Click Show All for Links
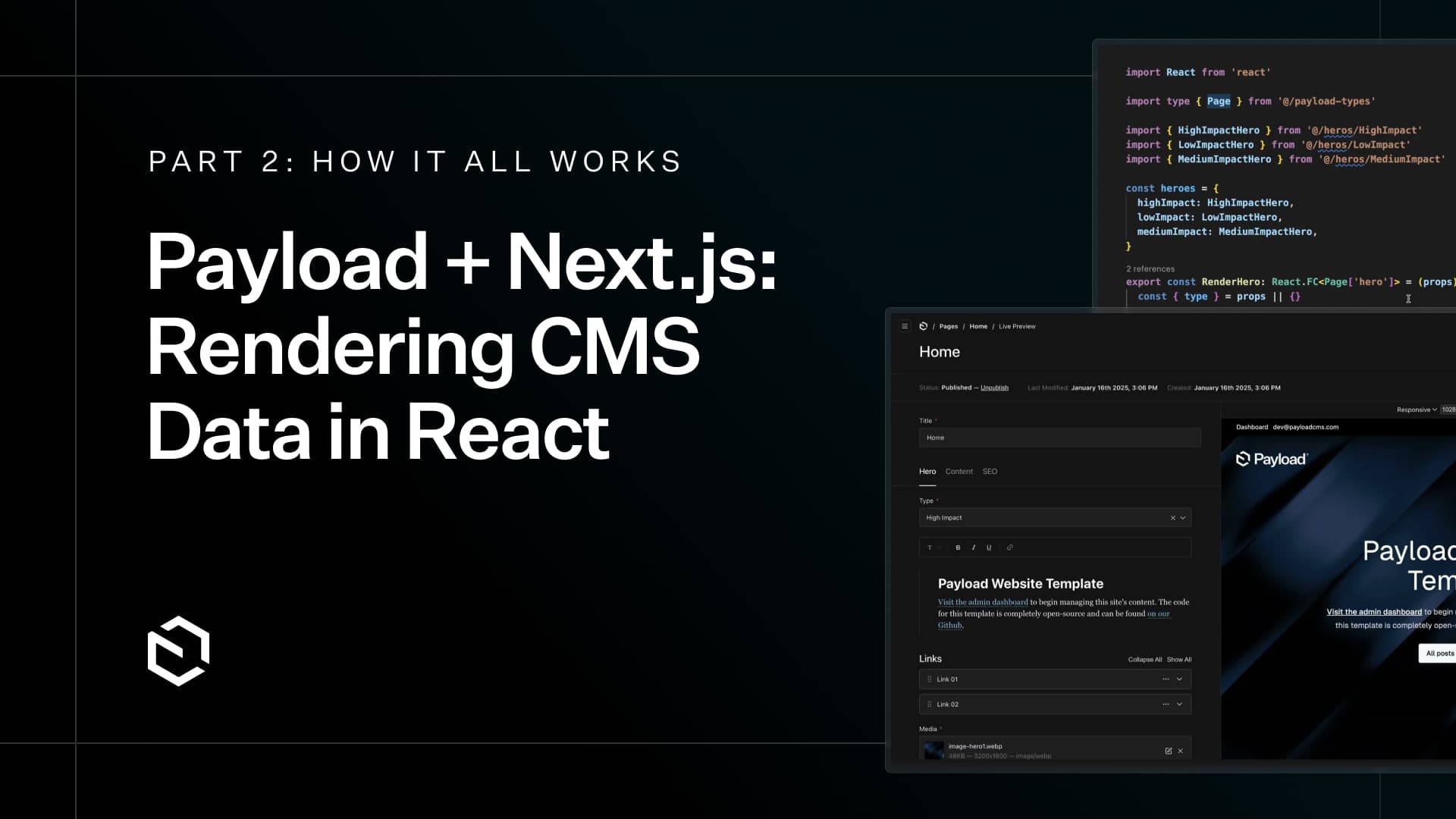Screen dimensions: 1456x819 1179,660
